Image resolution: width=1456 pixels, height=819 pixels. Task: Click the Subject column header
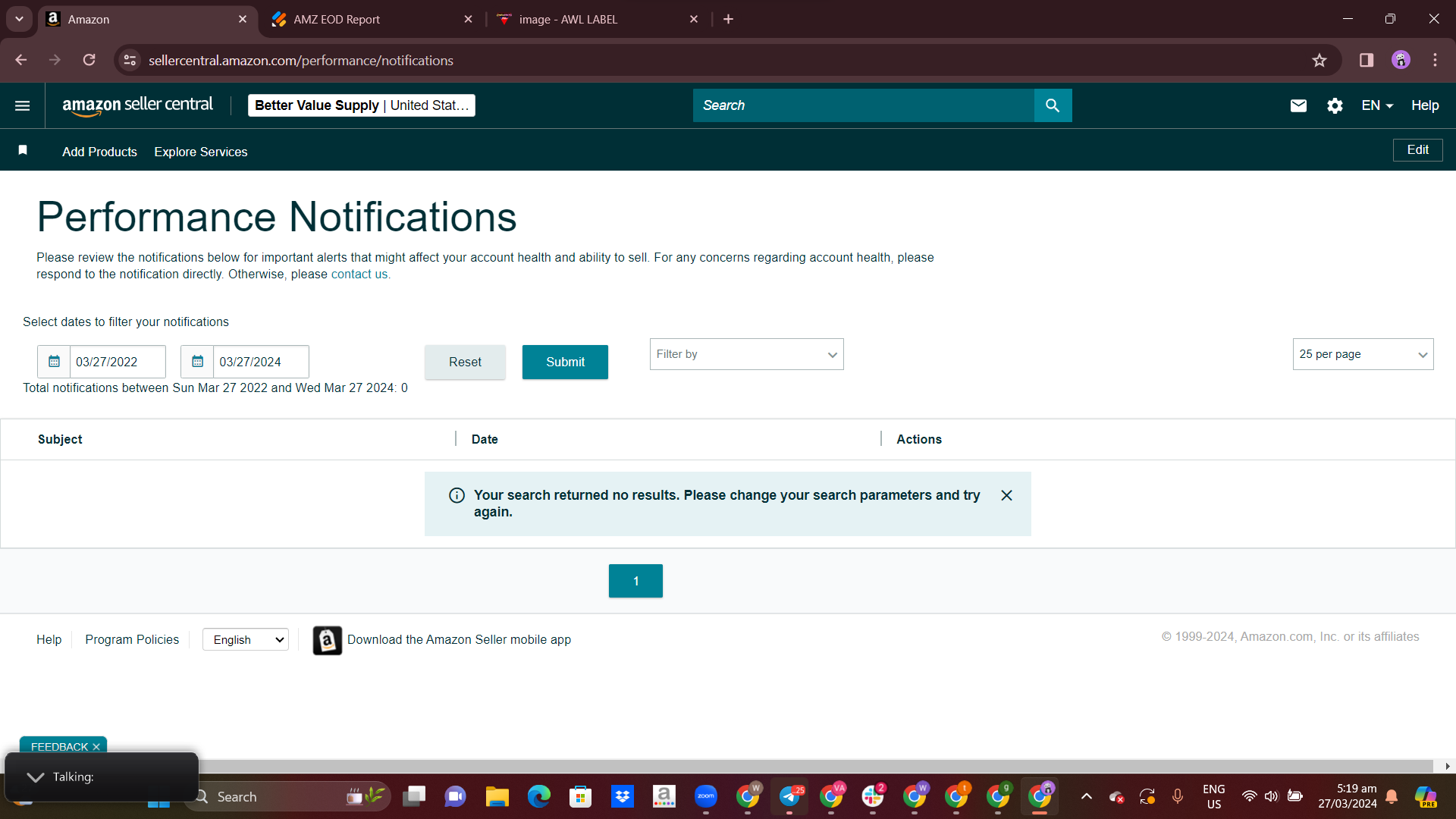click(60, 439)
